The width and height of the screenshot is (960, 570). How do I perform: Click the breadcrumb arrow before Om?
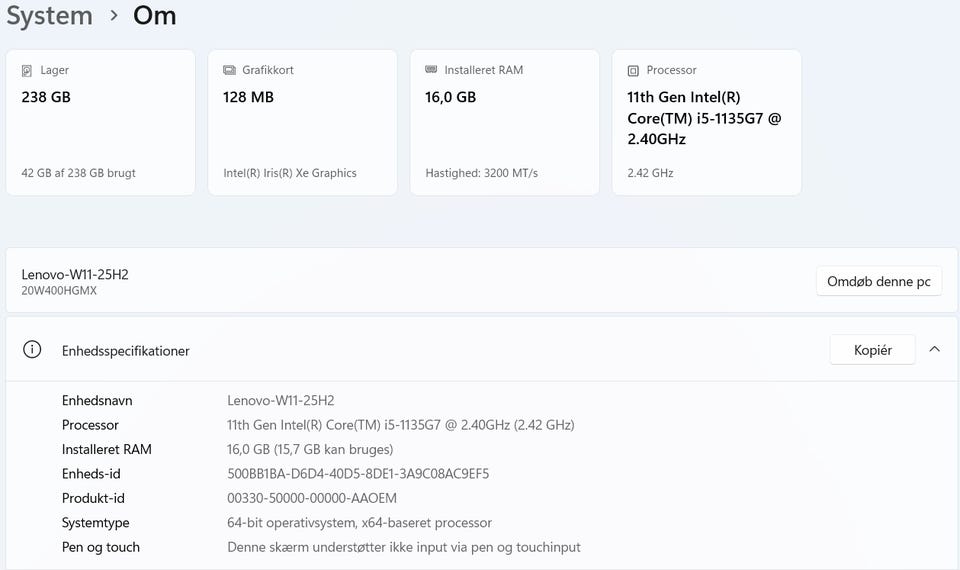[x=114, y=16]
